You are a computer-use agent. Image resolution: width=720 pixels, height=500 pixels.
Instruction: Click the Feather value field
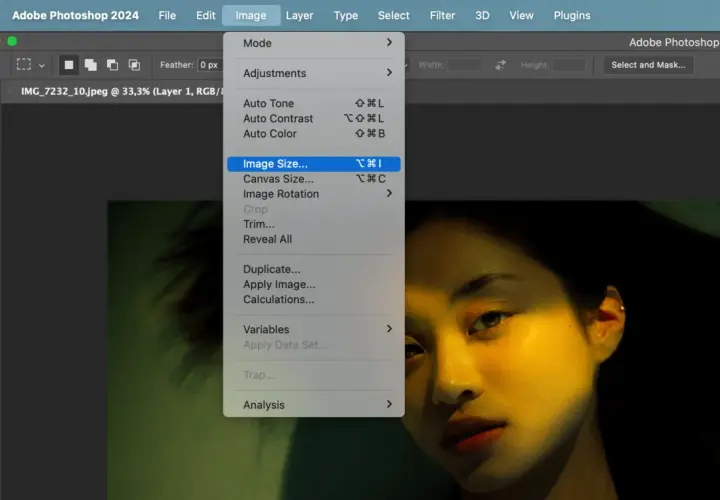coord(210,65)
